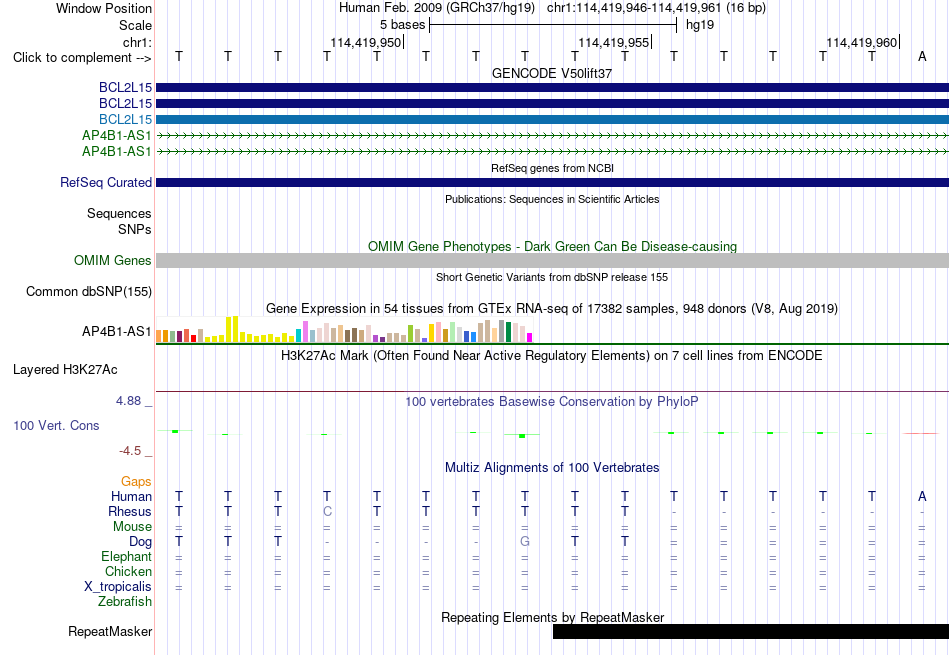Screen dimensions: 950x655
Task: Click the PhyloP -4.5 lower value label
Action: (130, 451)
